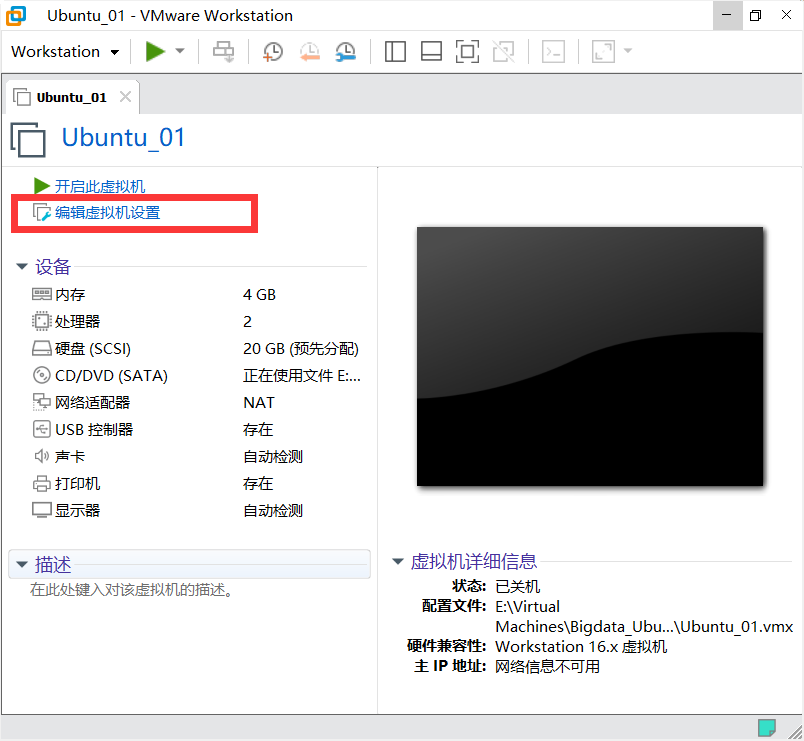Click the VMware logo in title bar
The height and width of the screenshot is (741, 804).
(x=16, y=15)
